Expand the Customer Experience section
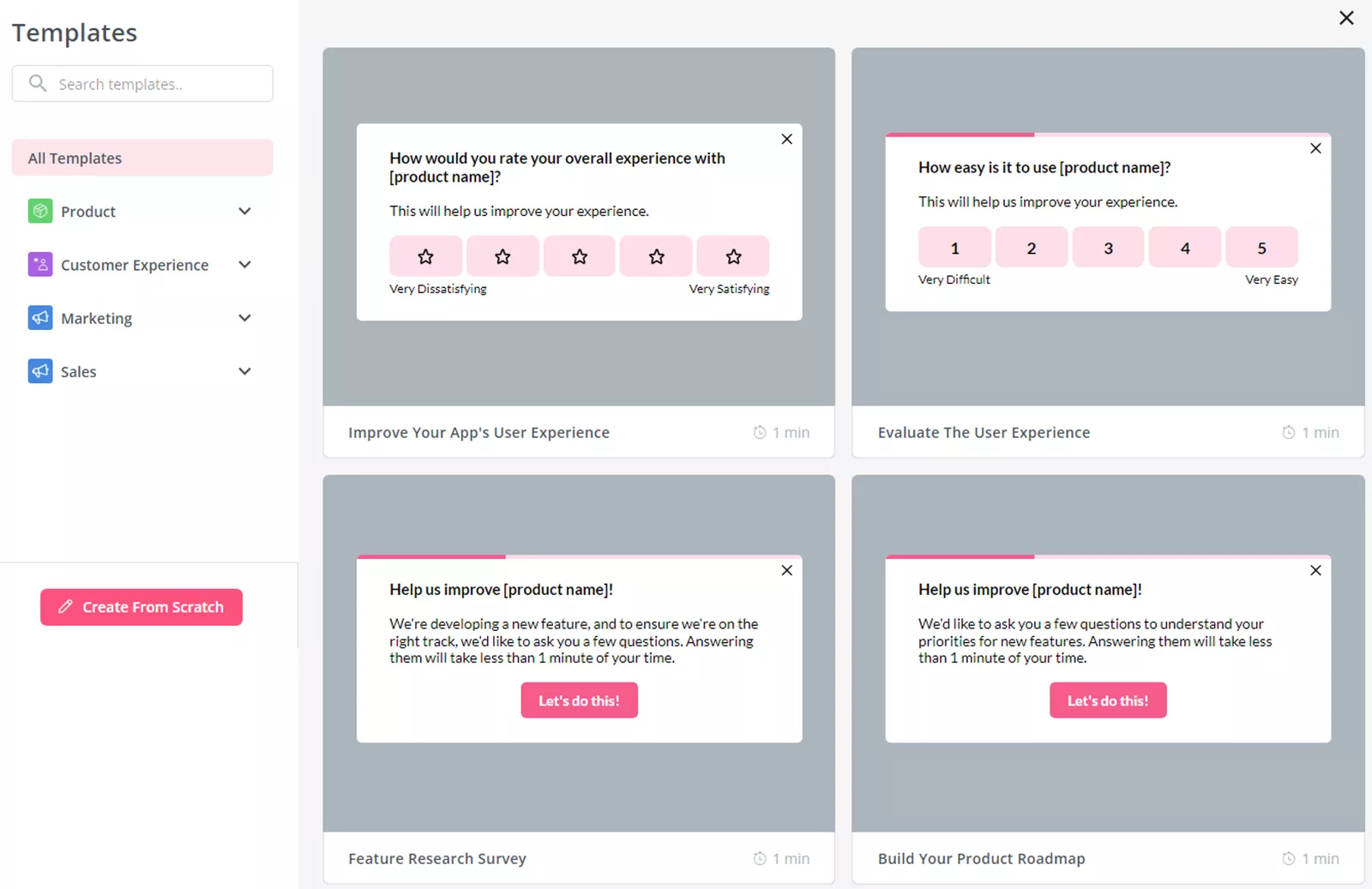 (245, 264)
